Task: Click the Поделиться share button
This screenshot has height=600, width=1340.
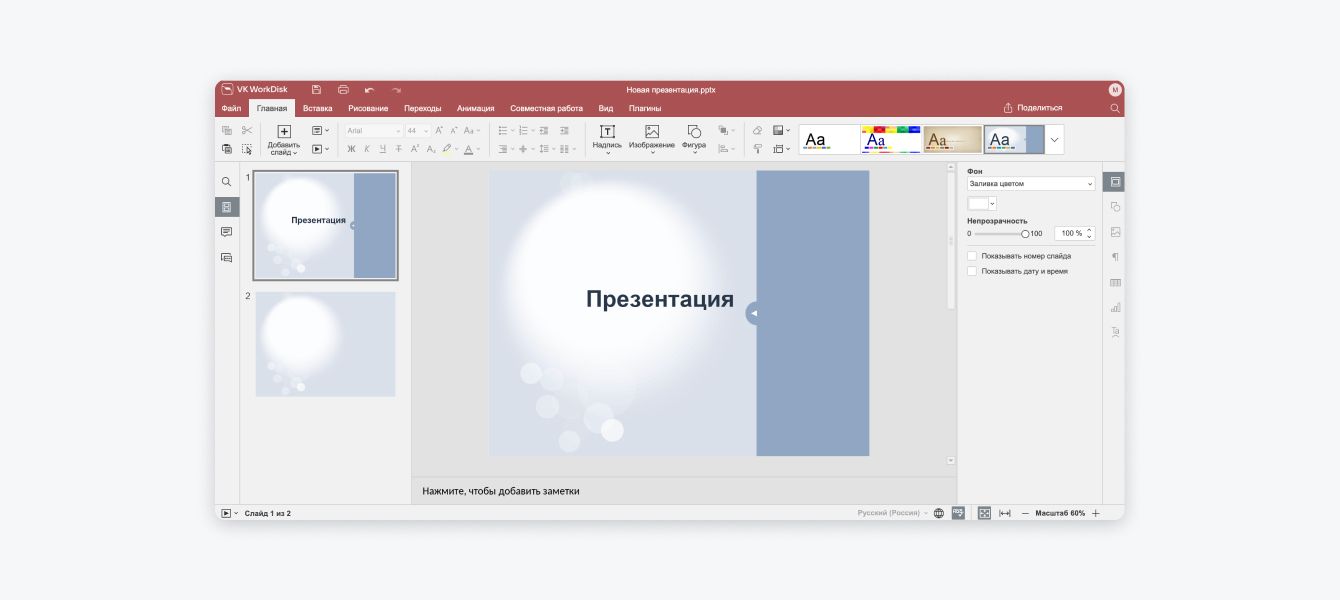Action: 1033,108
